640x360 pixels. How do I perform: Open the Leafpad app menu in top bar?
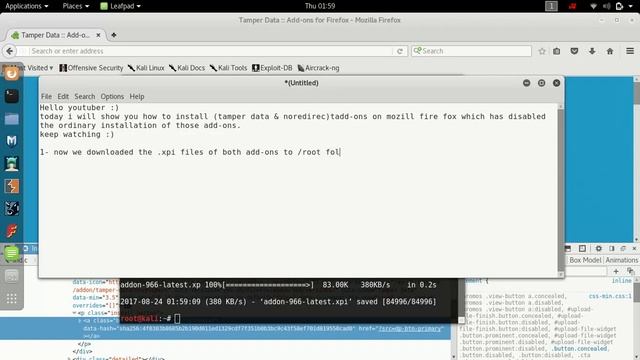tap(120, 6)
